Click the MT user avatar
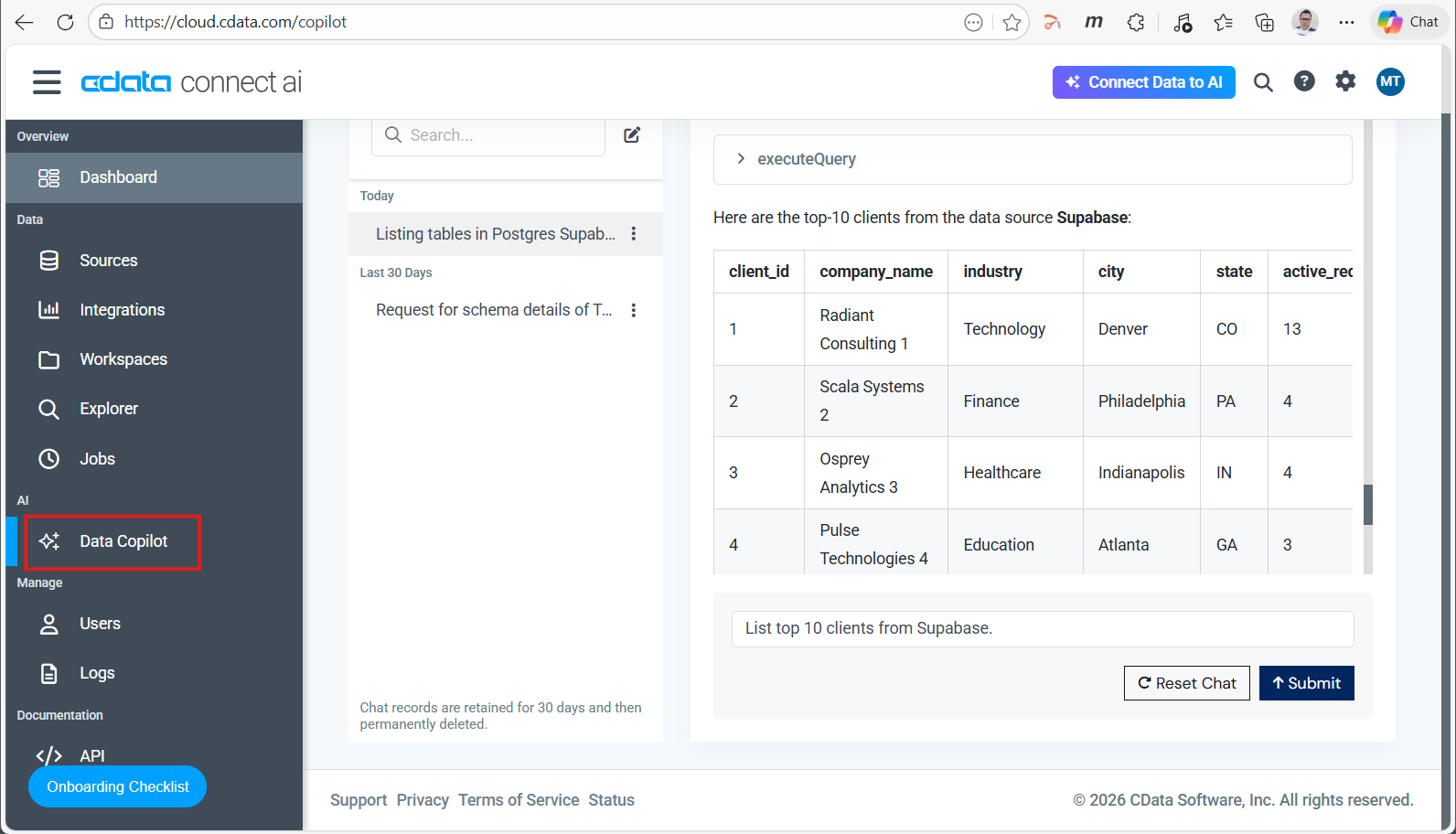This screenshot has height=834, width=1456. click(x=1390, y=82)
